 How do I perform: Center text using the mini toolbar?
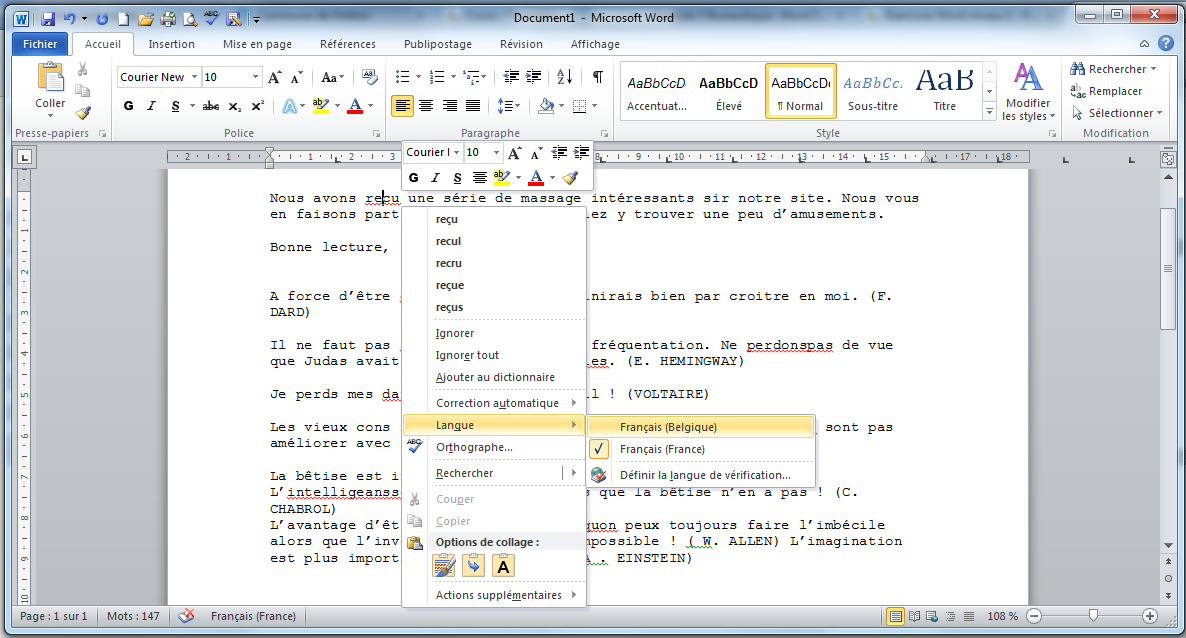point(480,178)
